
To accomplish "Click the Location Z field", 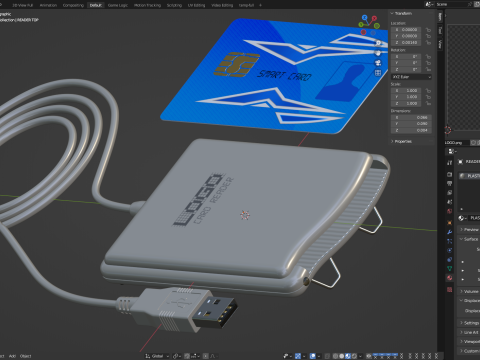I will [x=406, y=43].
